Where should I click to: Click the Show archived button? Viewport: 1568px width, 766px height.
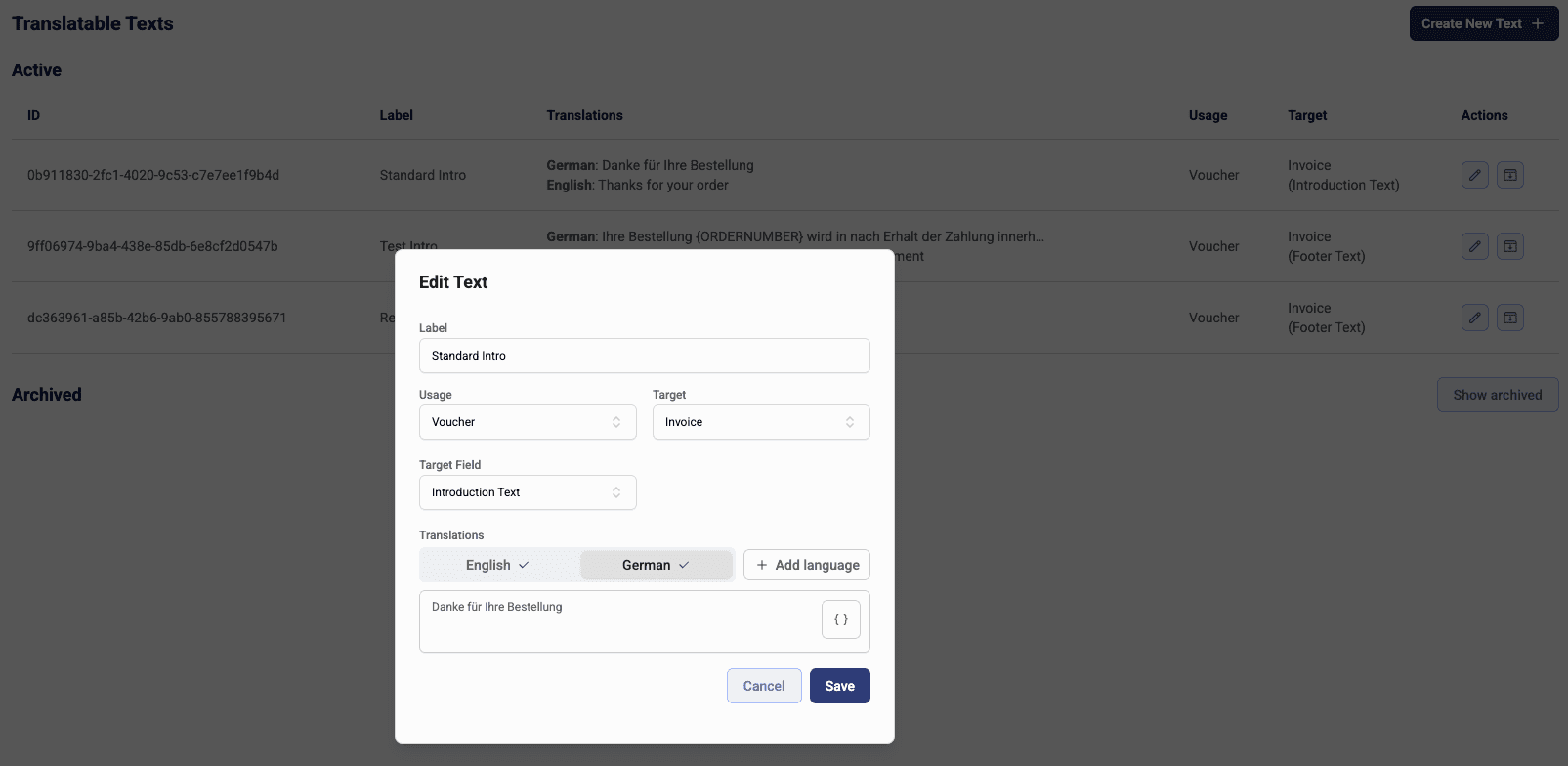point(1497,395)
